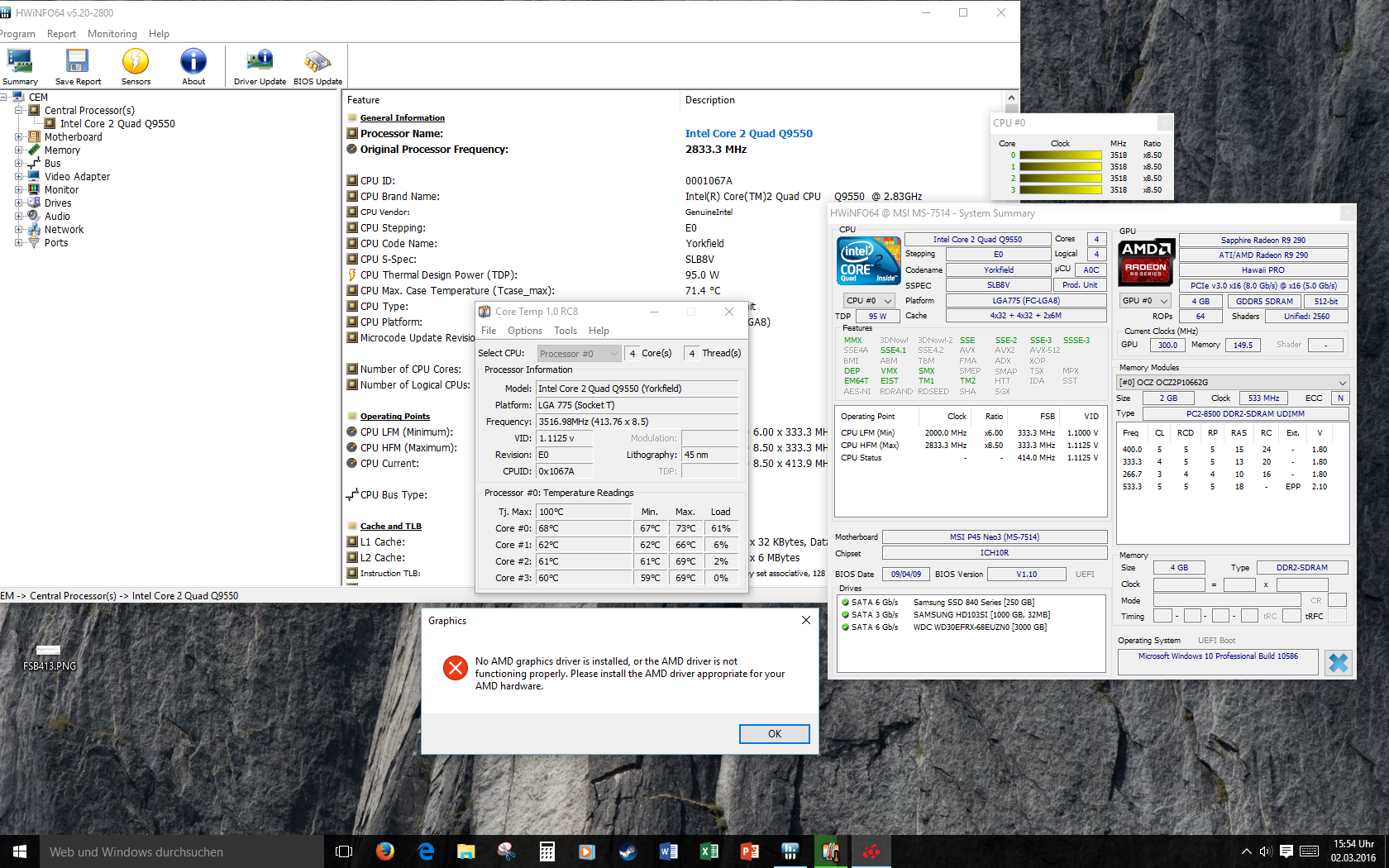The height and width of the screenshot is (868, 1389).
Task: Select the Monitor icon in the tree
Action: (x=34, y=189)
